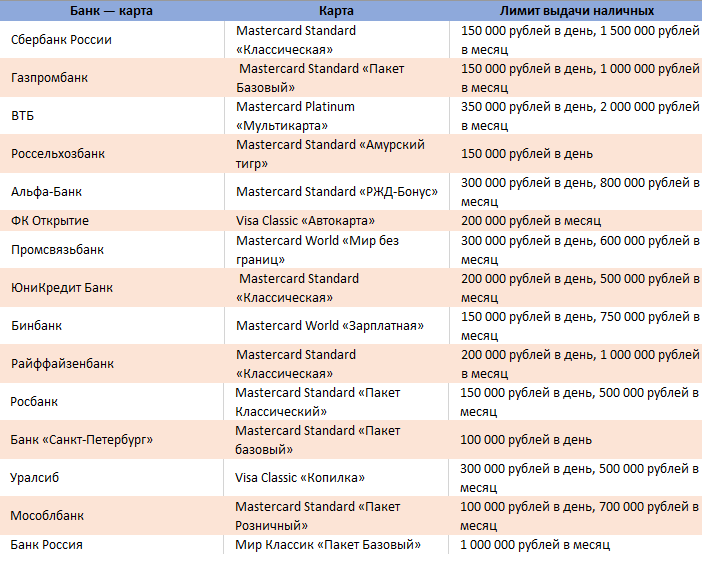Screen dimensions: 702x564
Task: Click 'Mastercard Standard «РЖД-Бонус»' cell
Action: [337, 192]
